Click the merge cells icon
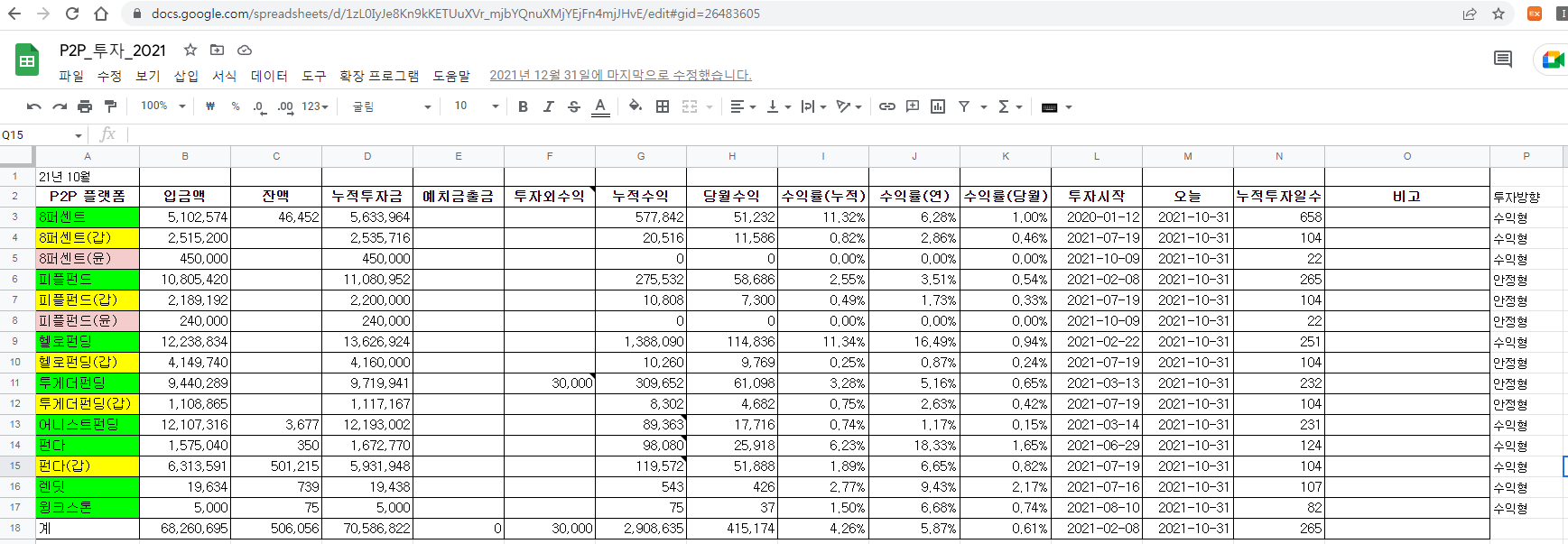Image resolution: width=1568 pixels, height=544 pixels. [x=690, y=106]
